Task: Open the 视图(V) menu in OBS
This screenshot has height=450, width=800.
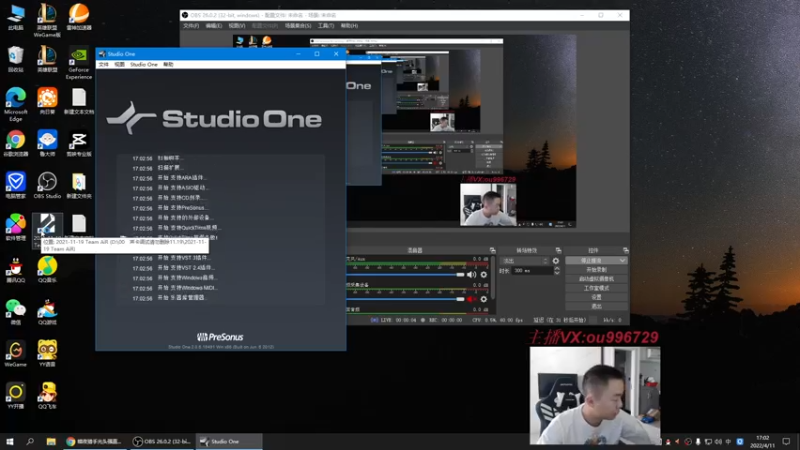Action: pyautogui.click(x=237, y=26)
